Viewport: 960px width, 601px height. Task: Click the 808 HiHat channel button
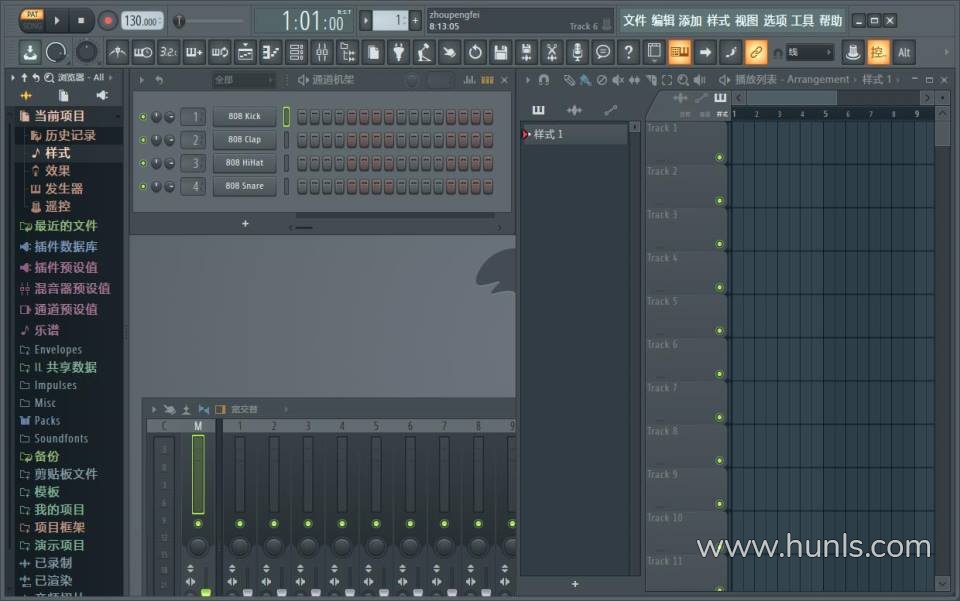coord(244,163)
